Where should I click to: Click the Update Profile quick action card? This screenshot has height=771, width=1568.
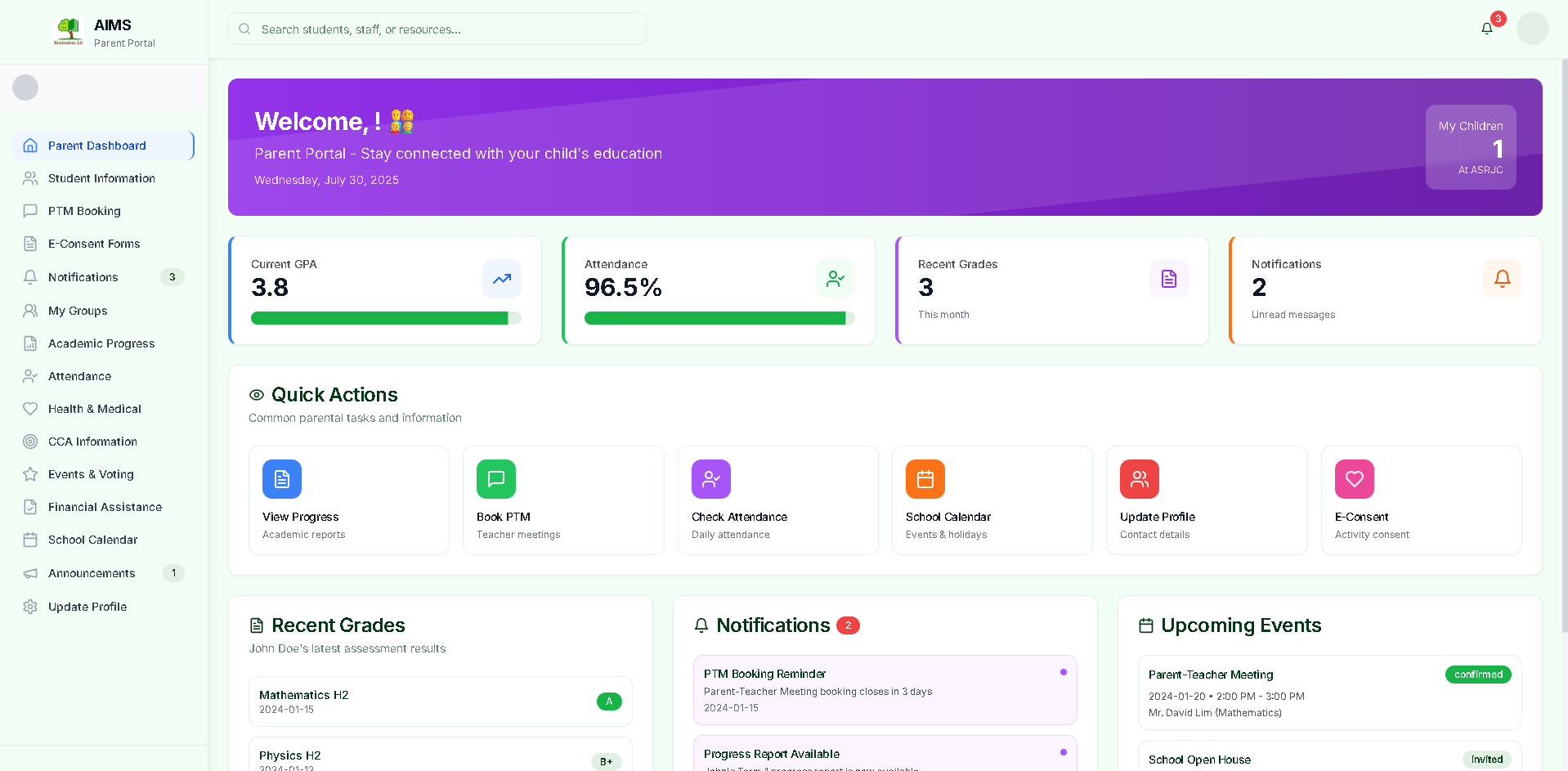coord(1207,500)
